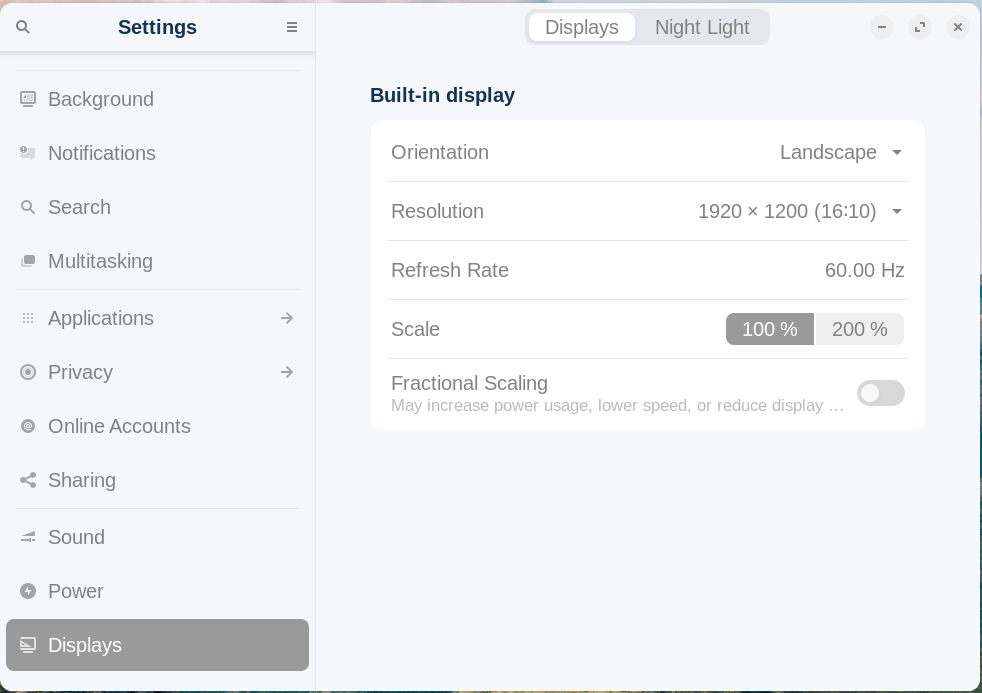
Task: Click the Search magnifier sidebar icon
Action: (x=28, y=207)
